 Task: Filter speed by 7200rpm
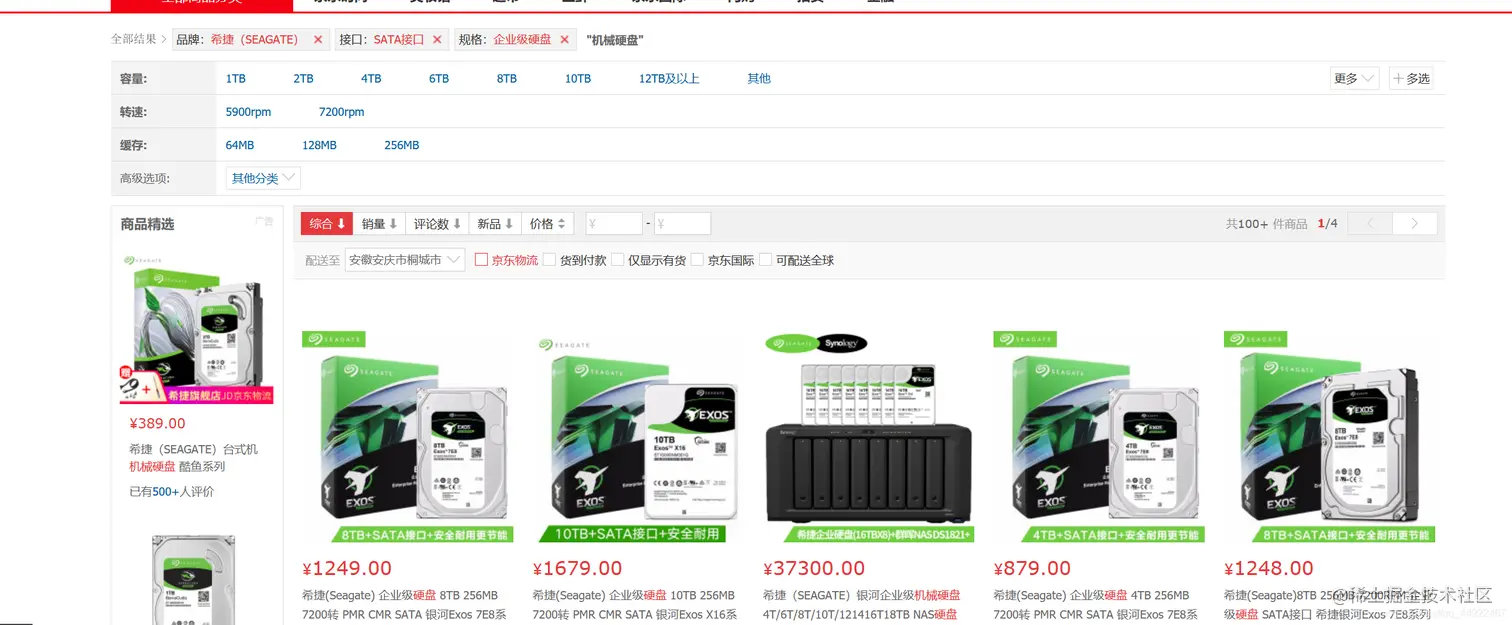point(341,112)
